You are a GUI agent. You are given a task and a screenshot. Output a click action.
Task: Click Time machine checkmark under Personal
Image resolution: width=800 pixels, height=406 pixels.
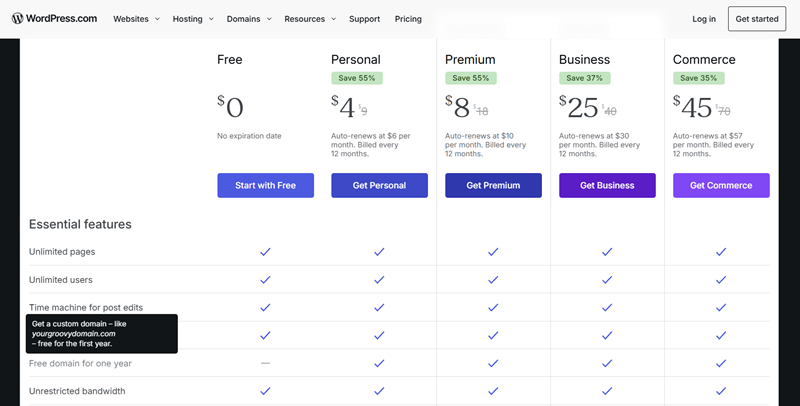(x=379, y=308)
